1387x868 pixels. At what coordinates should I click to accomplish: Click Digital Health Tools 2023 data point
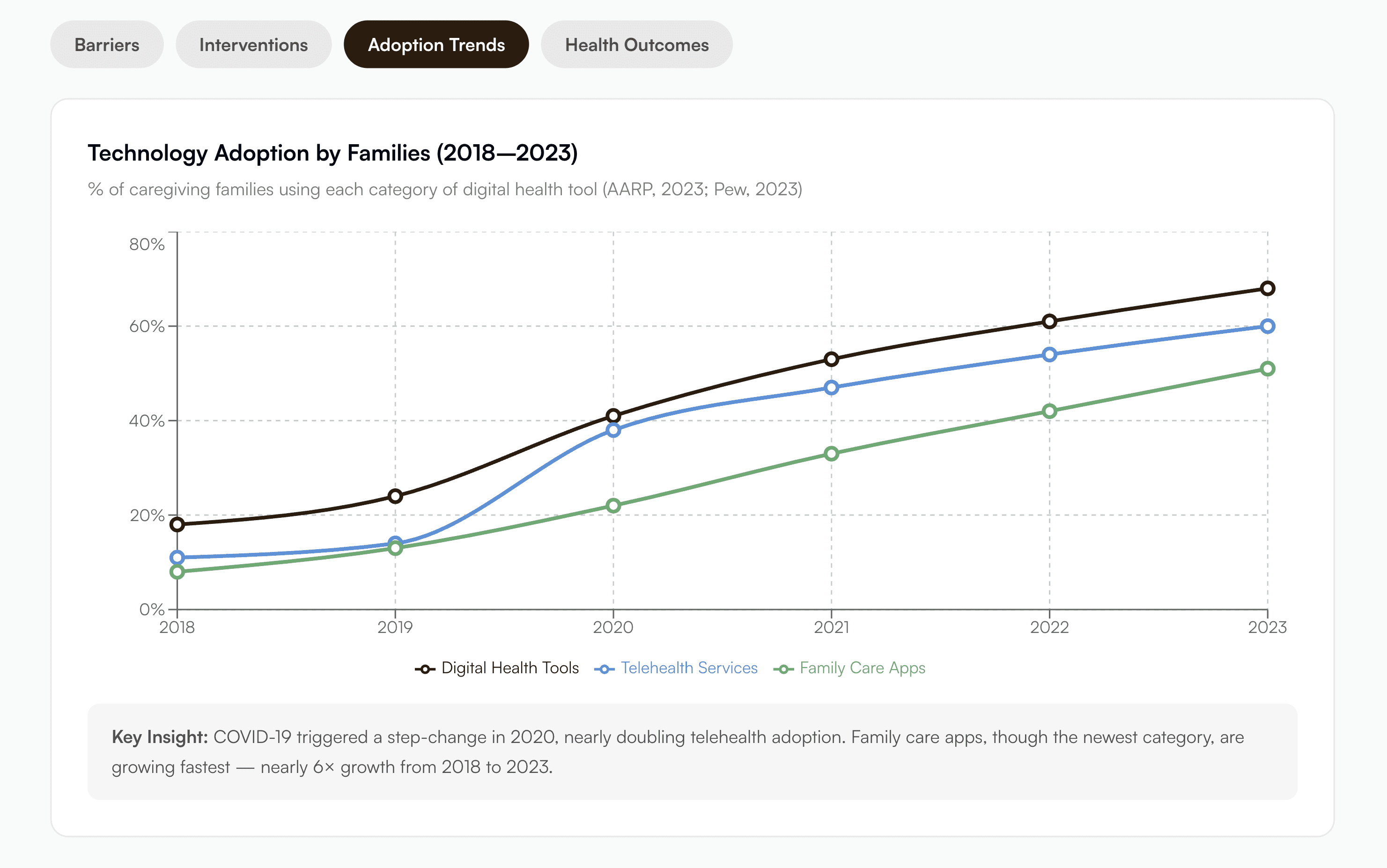[1268, 288]
